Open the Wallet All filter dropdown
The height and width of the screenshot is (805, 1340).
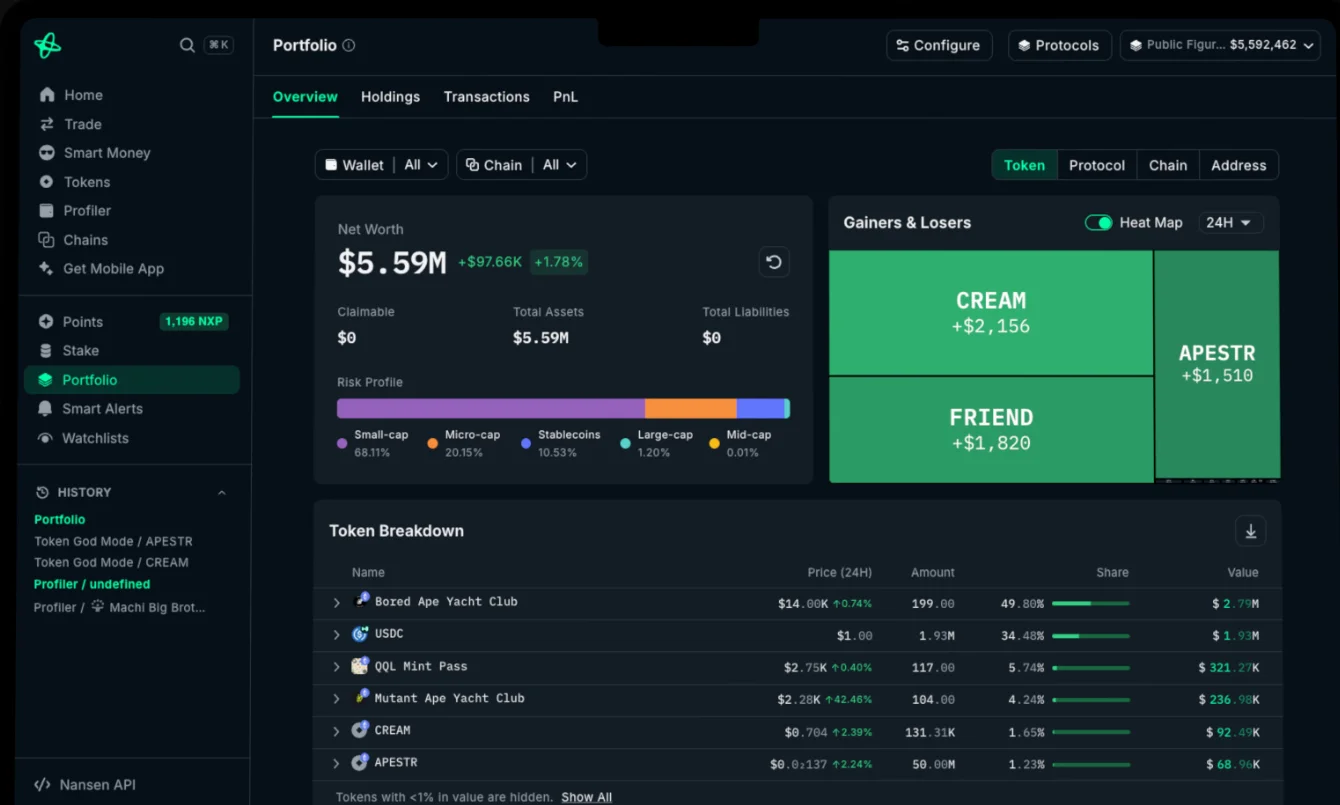coord(382,165)
